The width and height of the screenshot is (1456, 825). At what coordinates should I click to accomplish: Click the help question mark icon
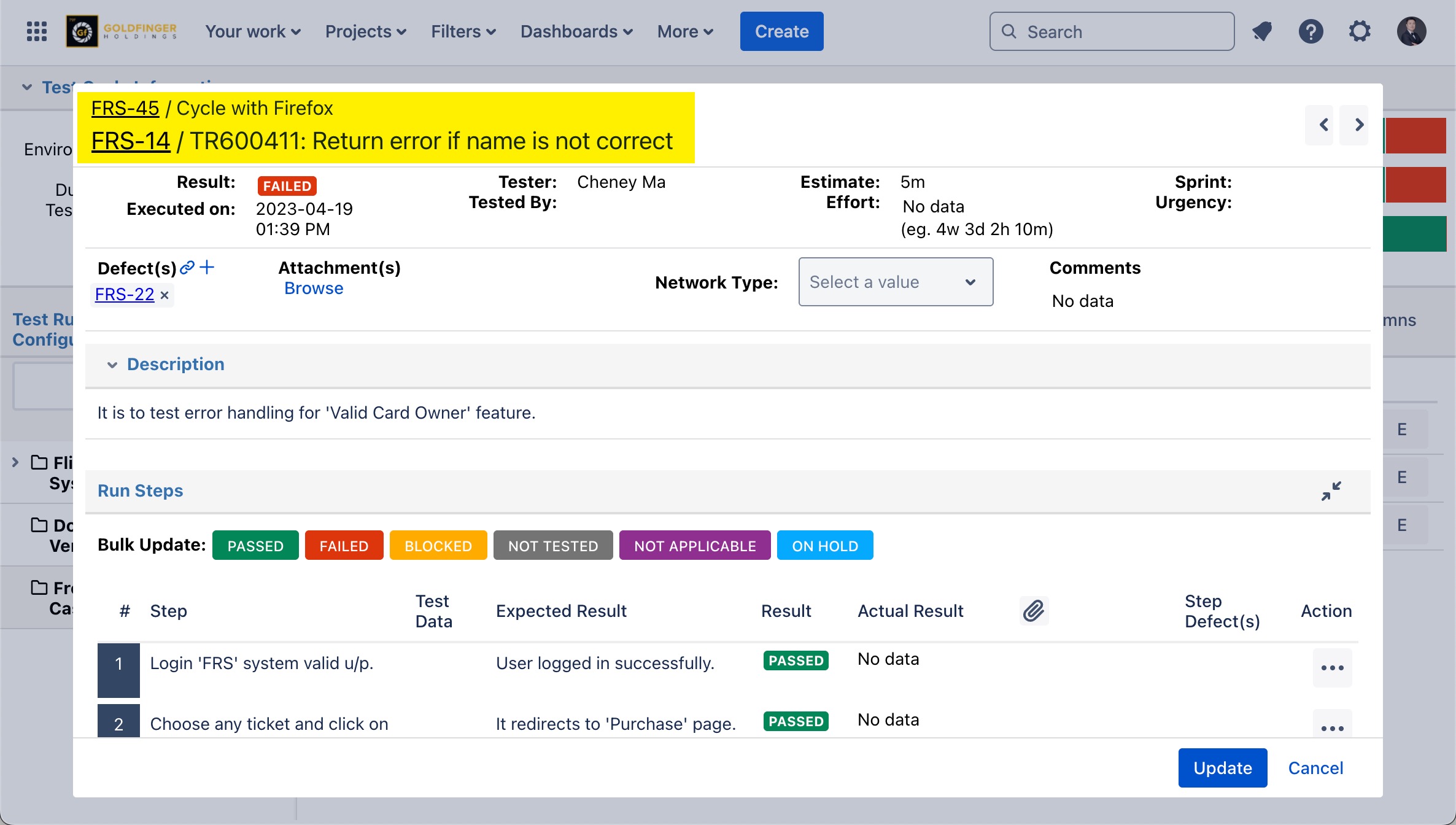tap(1311, 31)
